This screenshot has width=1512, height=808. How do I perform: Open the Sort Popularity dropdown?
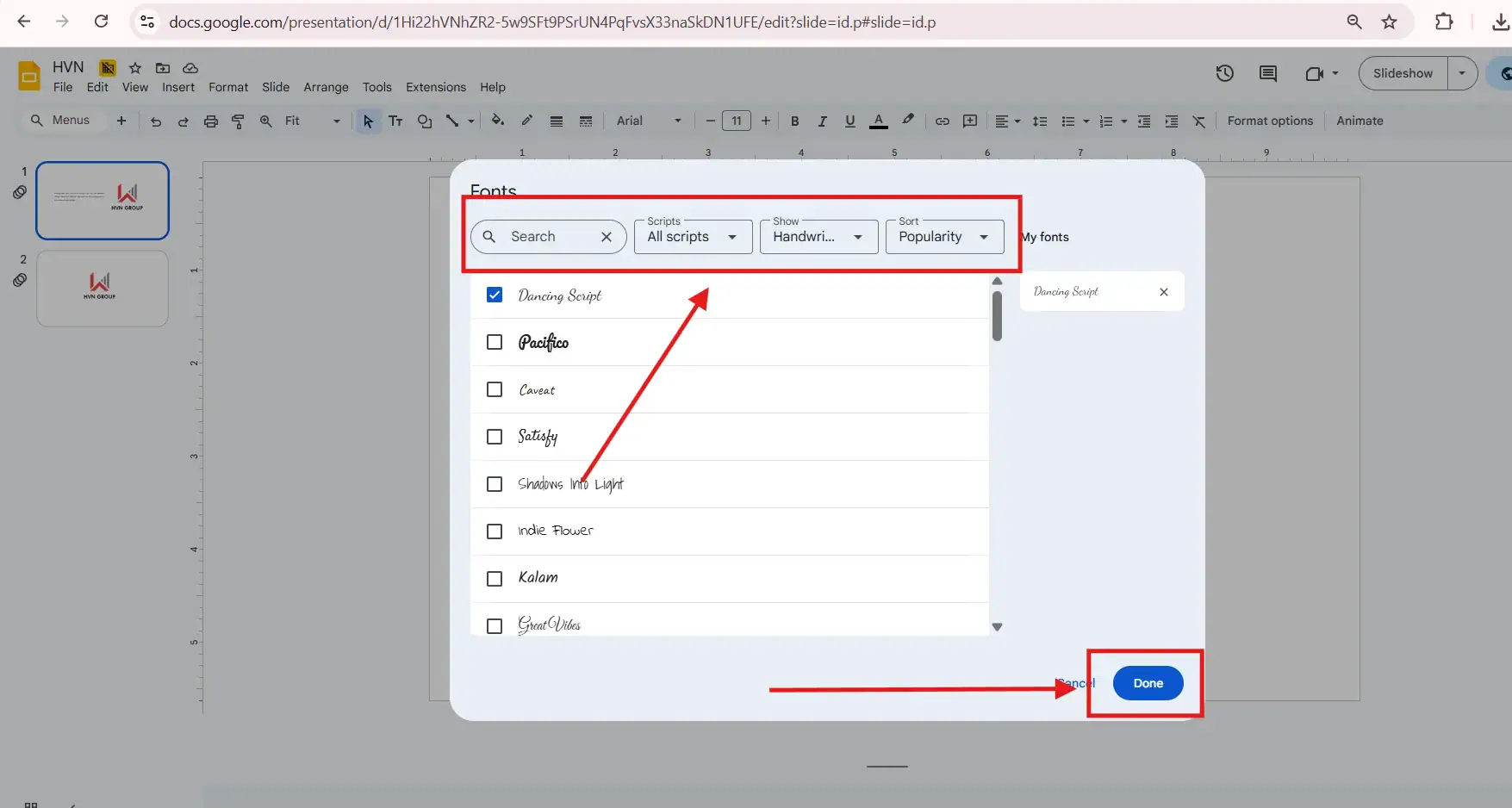pyautogui.click(x=943, y=236)
